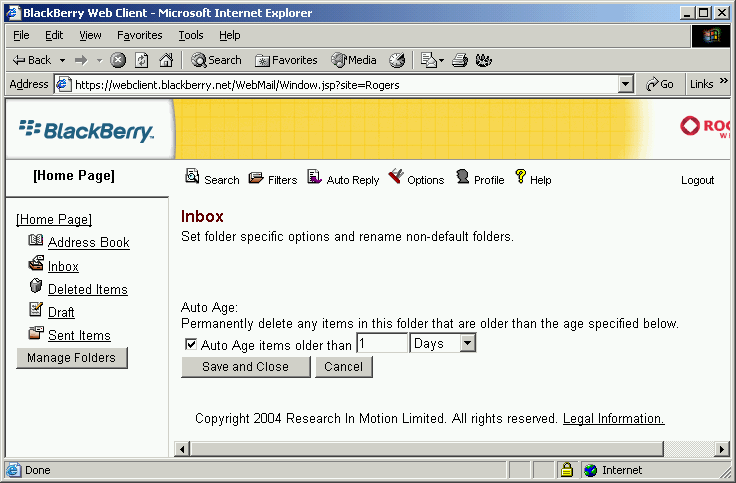Click the IE Back button
The height and width of the screenshot is (483, 736).
point(32,60)
